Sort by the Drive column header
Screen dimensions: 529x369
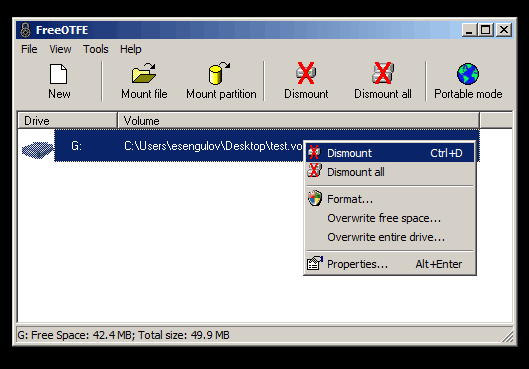coord(67,121)
